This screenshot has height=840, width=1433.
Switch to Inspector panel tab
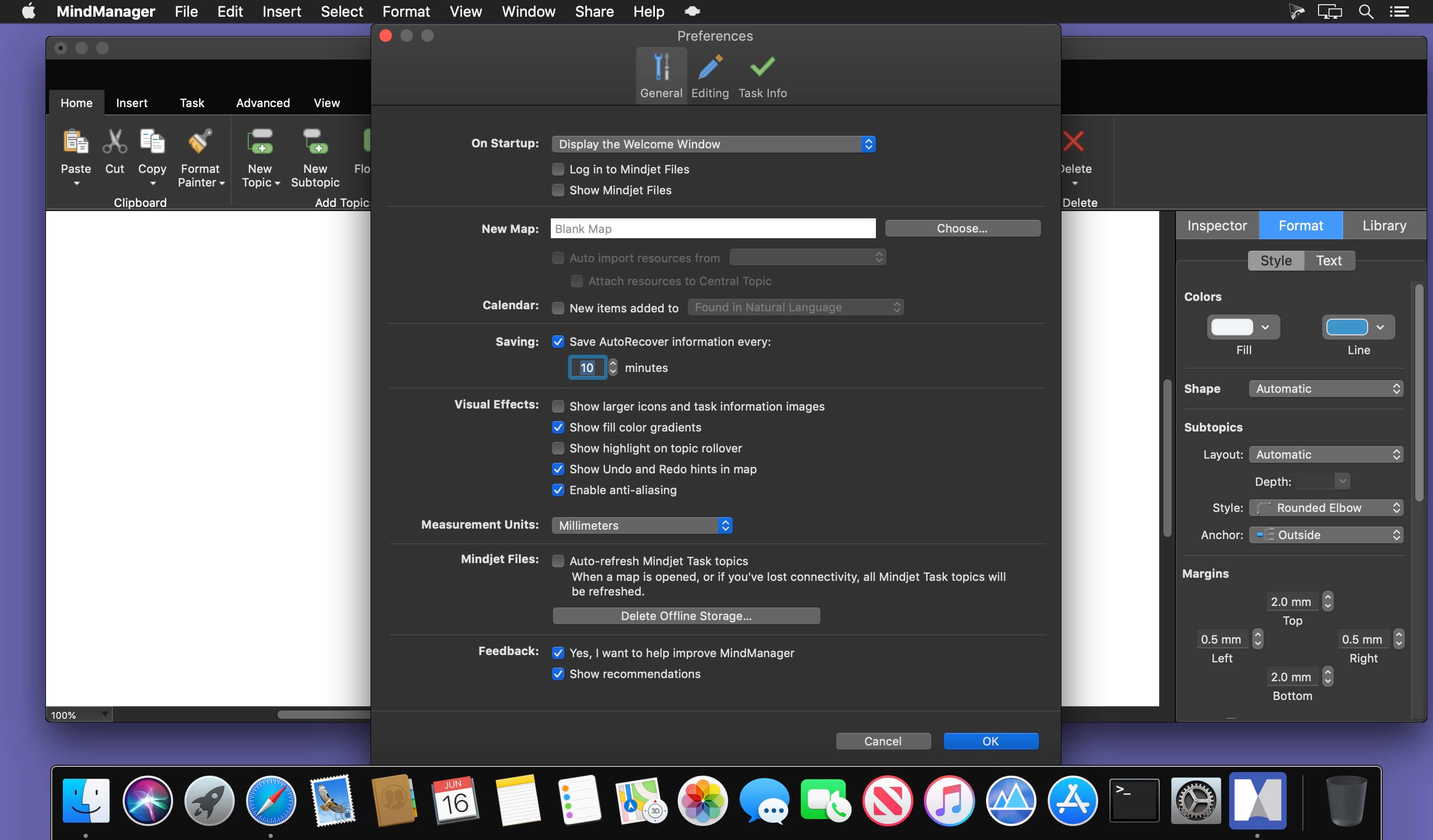(1217, 226)
